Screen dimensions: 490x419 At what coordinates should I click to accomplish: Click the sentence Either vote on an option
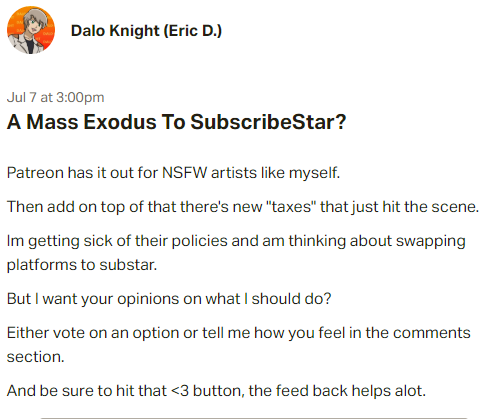(x=238, y=345)
